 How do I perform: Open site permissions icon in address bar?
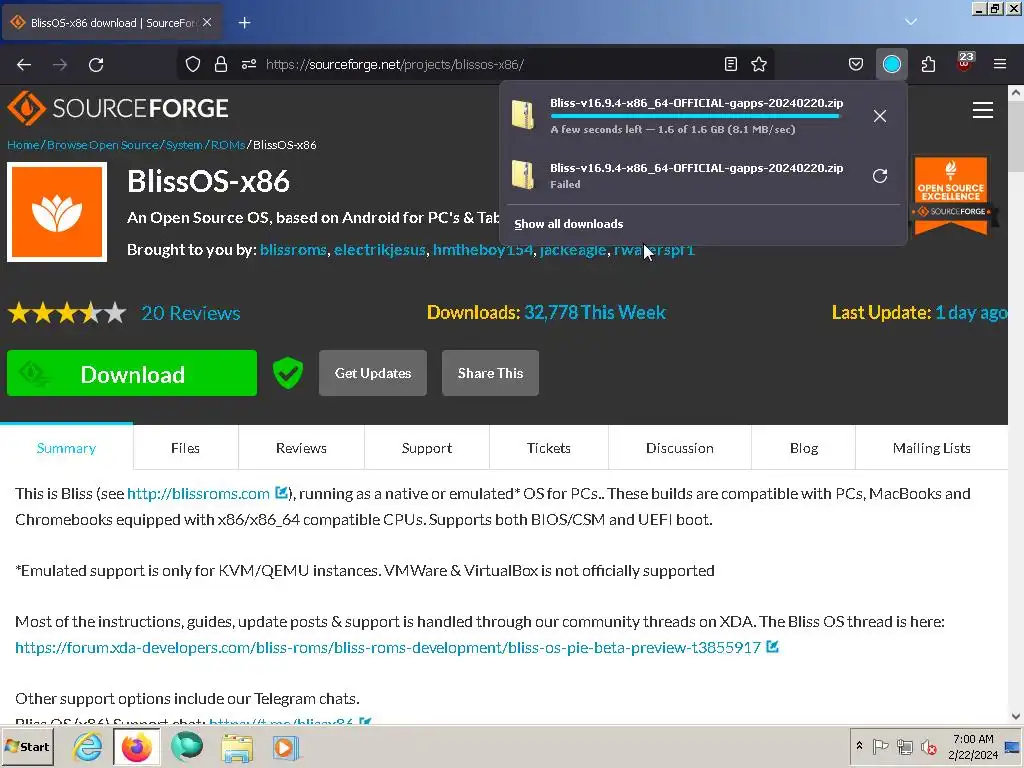pos(249,65)
